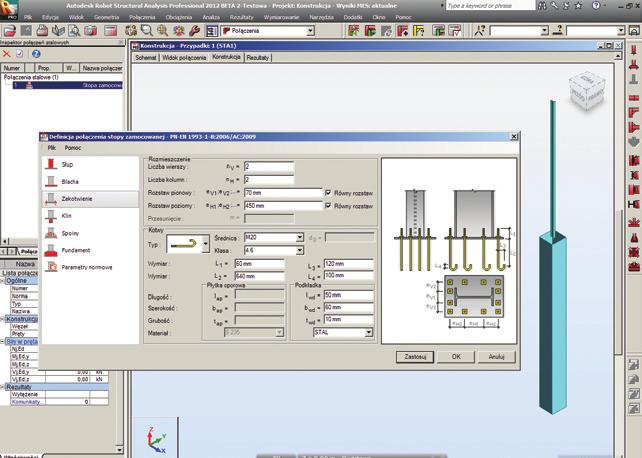Open the Plik menu in main menu bar
Screen dimensions: 642x458
(28, 17)
